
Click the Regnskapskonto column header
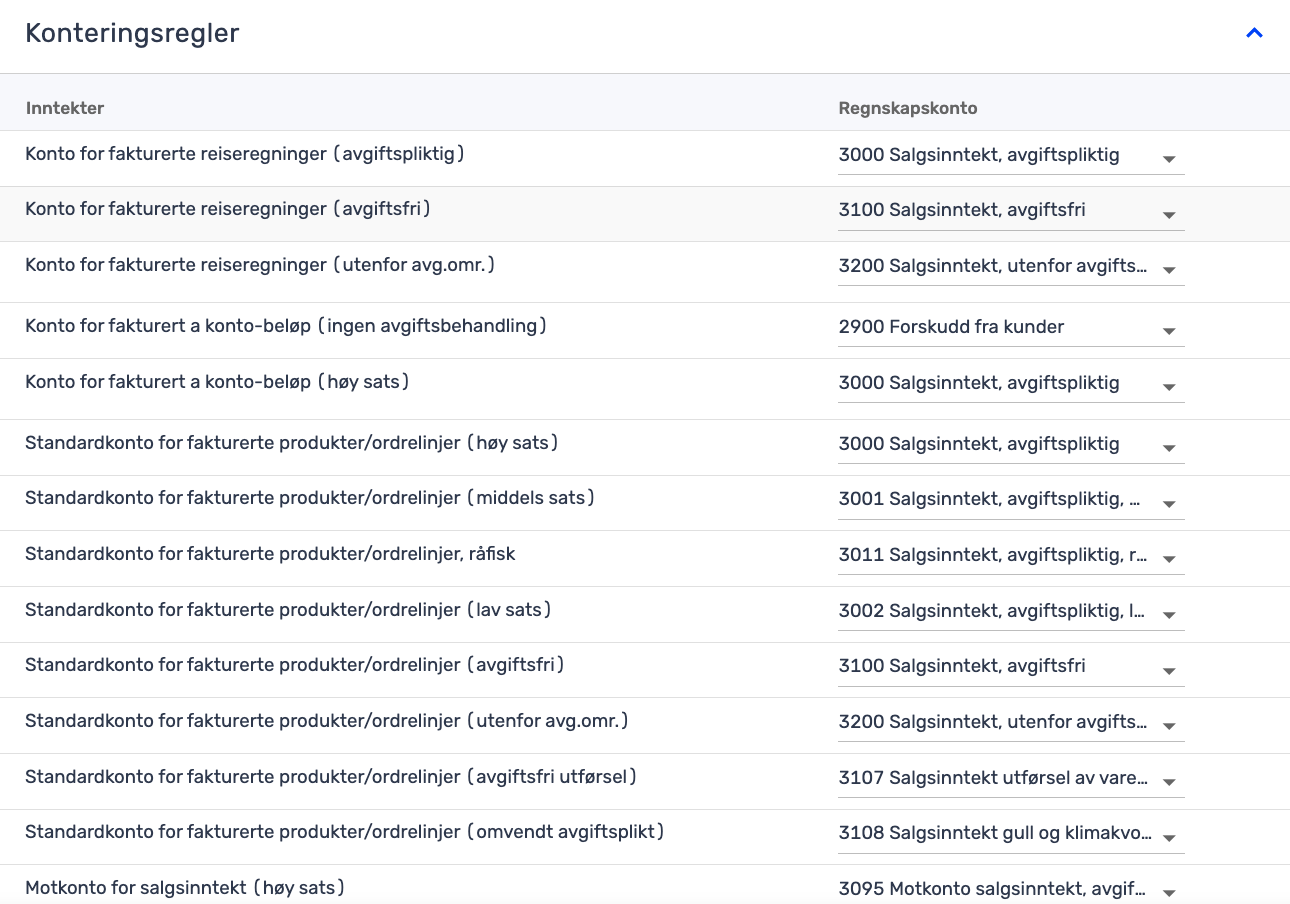(907, 108)
